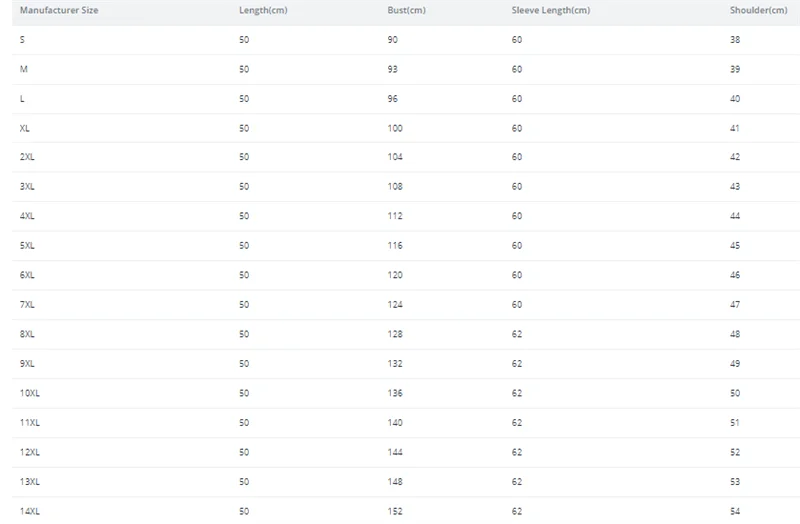800x524 pixels.
Task: Click the Manufacturer Size column header
Action: pos(59,10)
